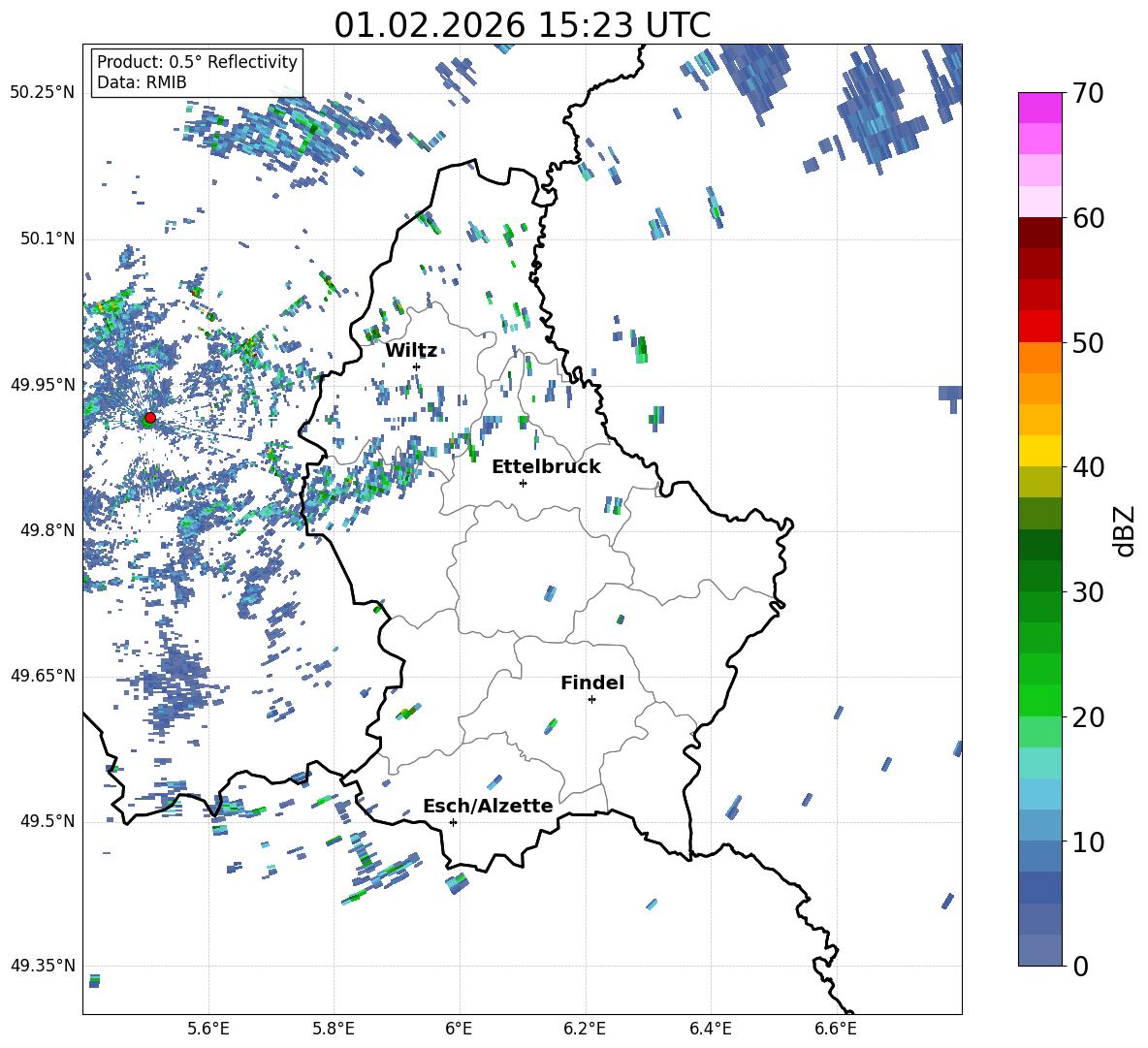Click the dark green colorbar swatch just above 30
The height and width of the screenshot is (1048, 1148).
(x=1039, y=575)
